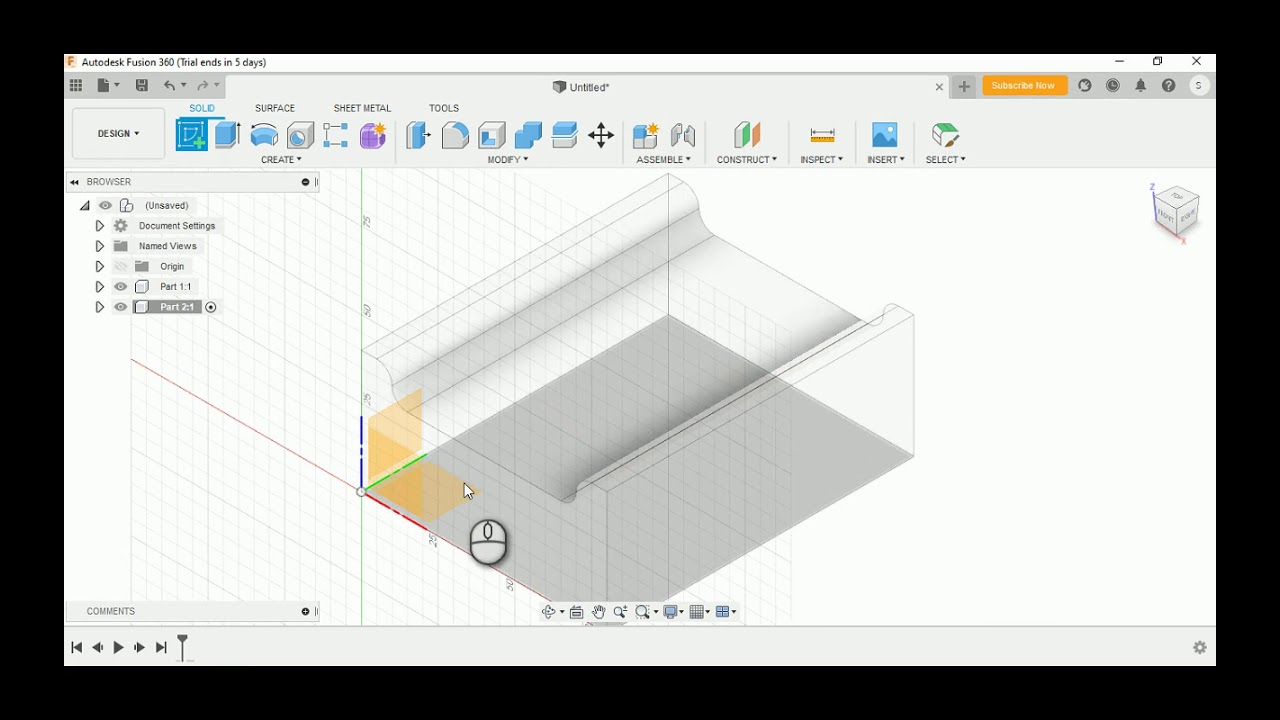Open the INSPECT dropdown menu
The image size is (1280, 720).
pyautogui.click(x=822, y=160)
